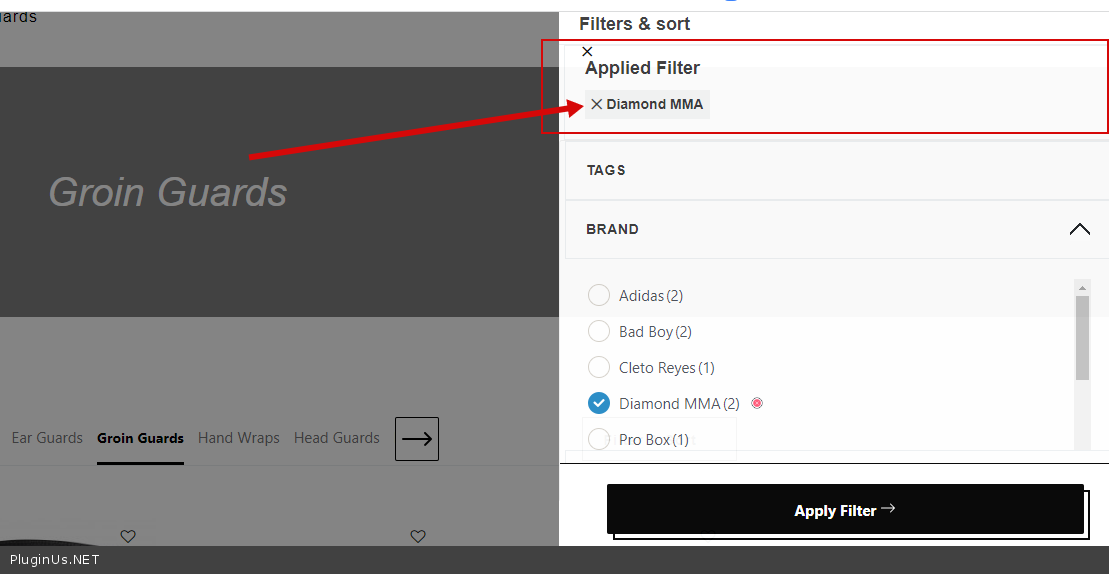
Task: Check the Cleto Reyes brand option
Action: 599,367
